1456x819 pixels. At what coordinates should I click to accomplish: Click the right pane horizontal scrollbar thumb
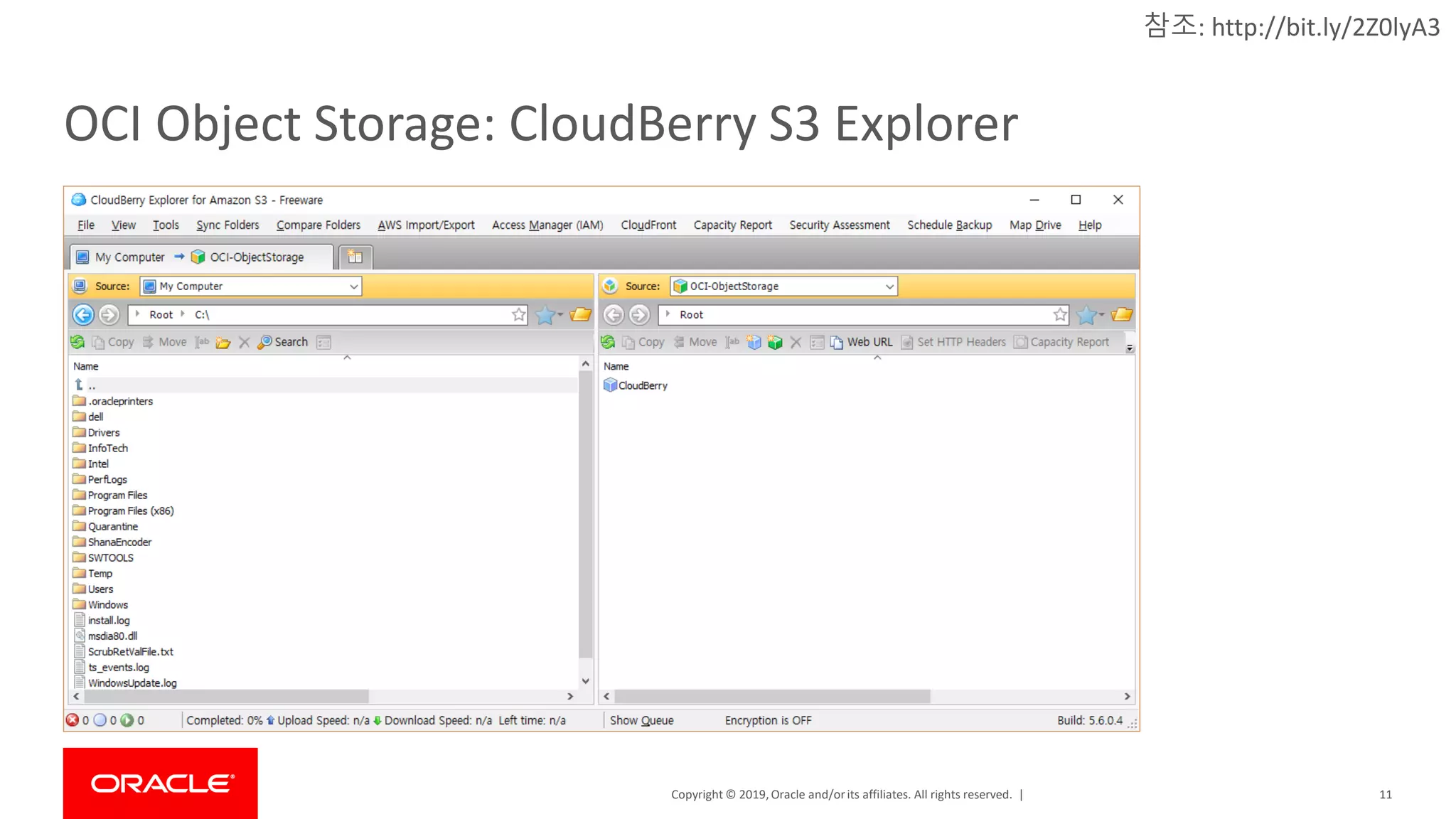click(772, 696)
